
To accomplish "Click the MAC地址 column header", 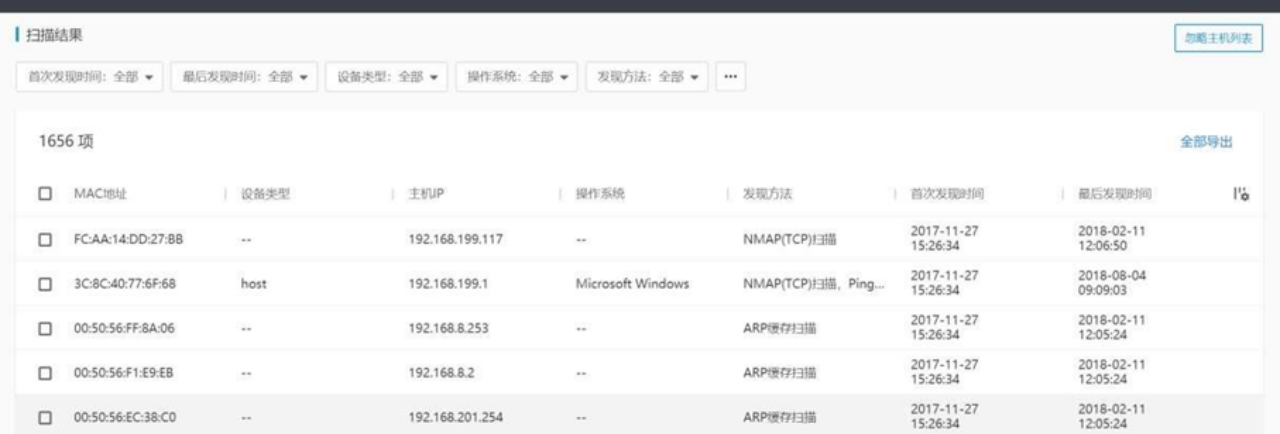I will (x=100, y=194).
